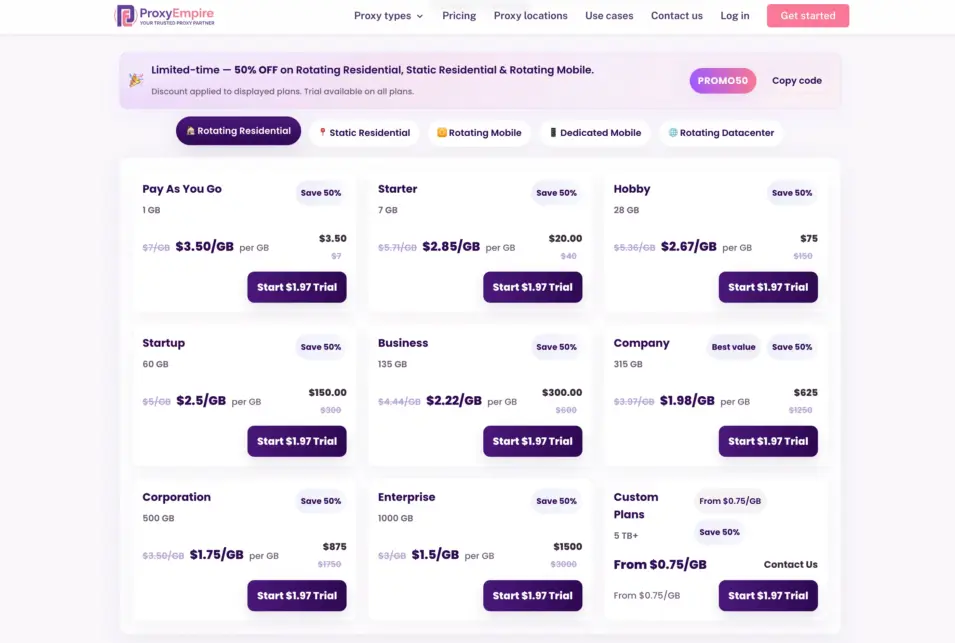Click the Save 50% badge on Starter
The image size is (955, 643).
tap(556, 193)
